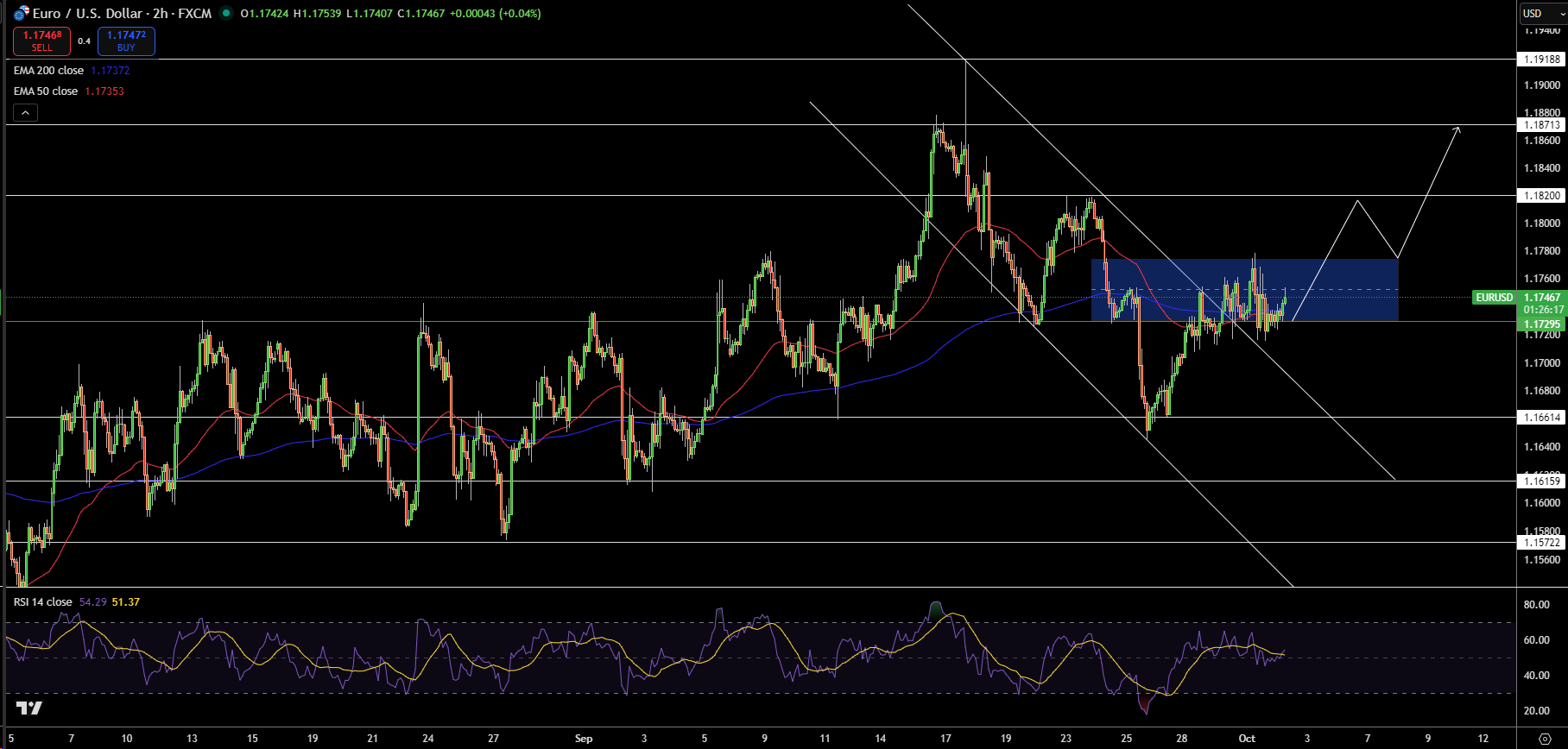Click the Sep marker on time axis
The height and width of the screenshot is (749, 1568).
click(584, 739)
